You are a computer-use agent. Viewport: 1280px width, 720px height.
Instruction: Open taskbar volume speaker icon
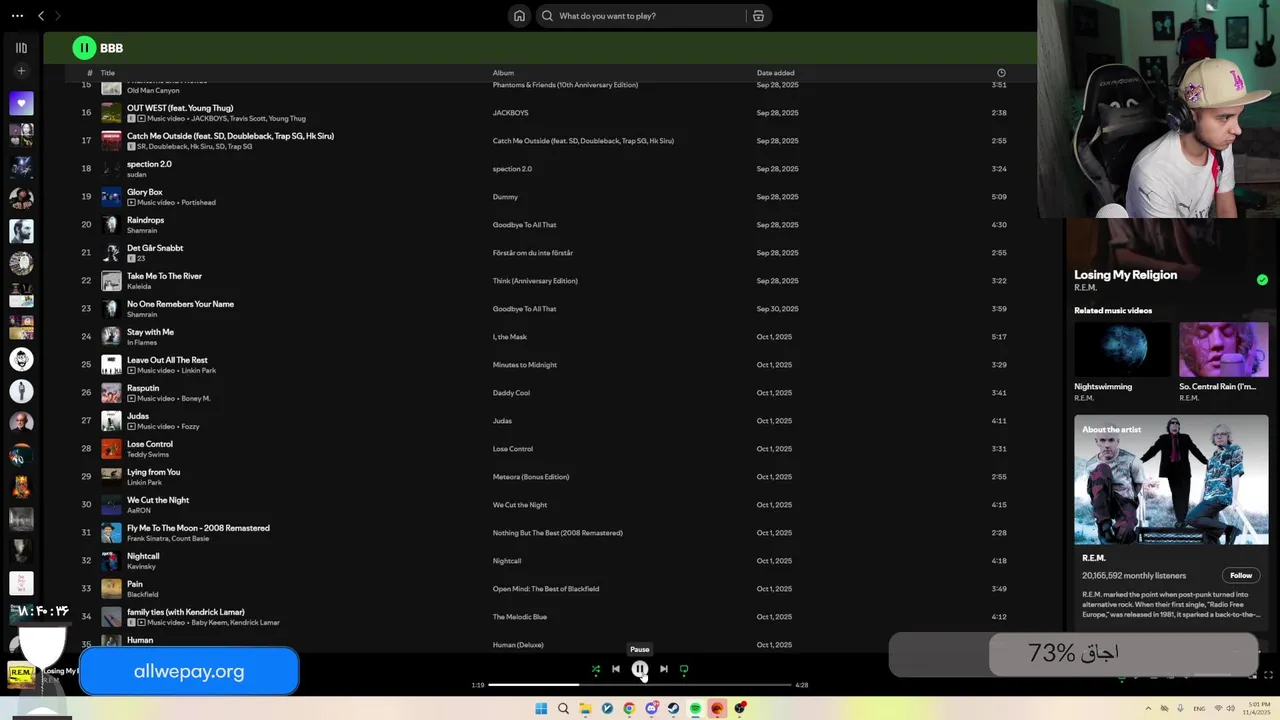pyautogui.click(x=1230, y=709)
